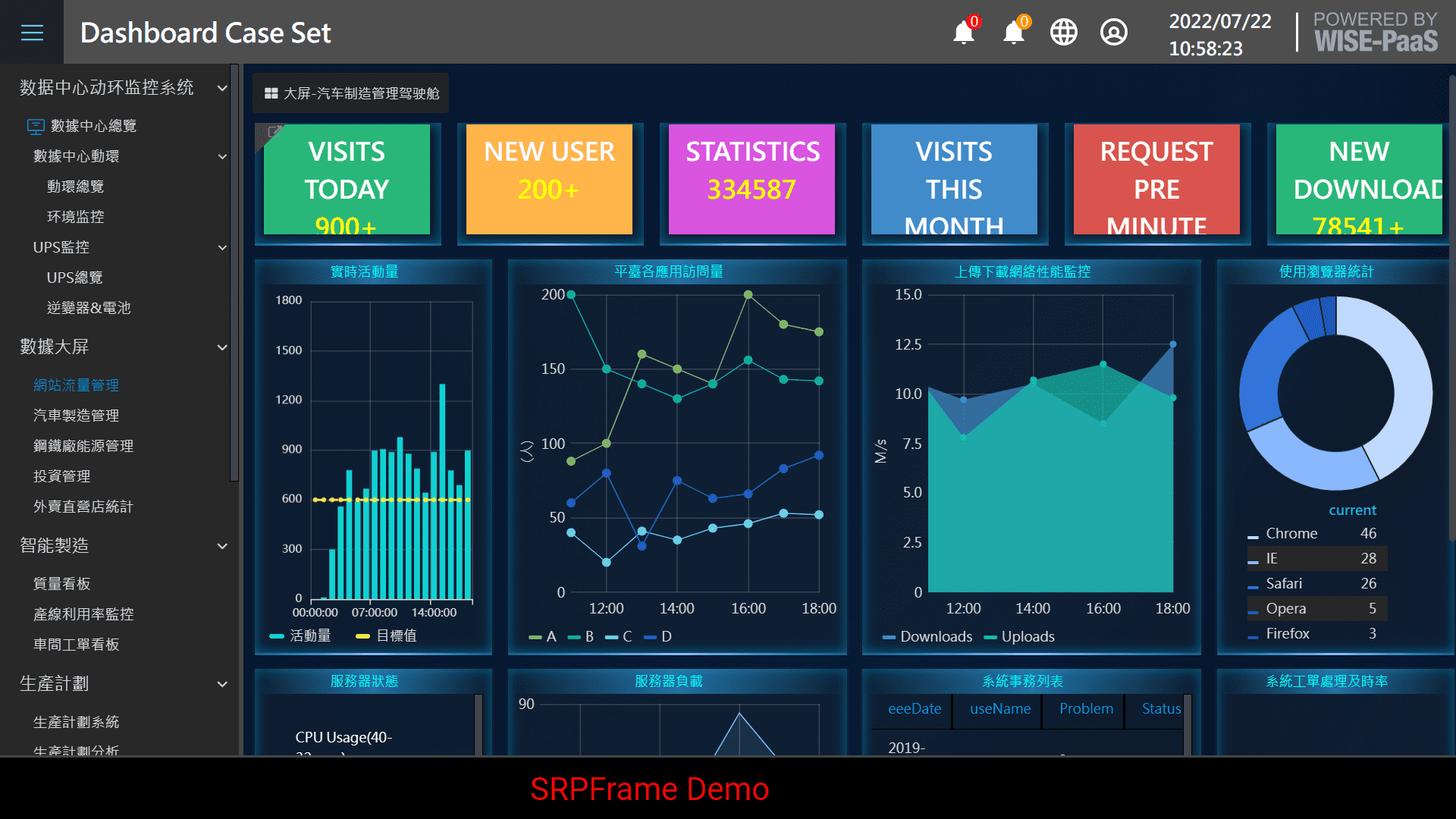Viewport: 1456px width, 819px height.
Task: Collapse the 智能製造 sidebar section
Action: point(222,546)
